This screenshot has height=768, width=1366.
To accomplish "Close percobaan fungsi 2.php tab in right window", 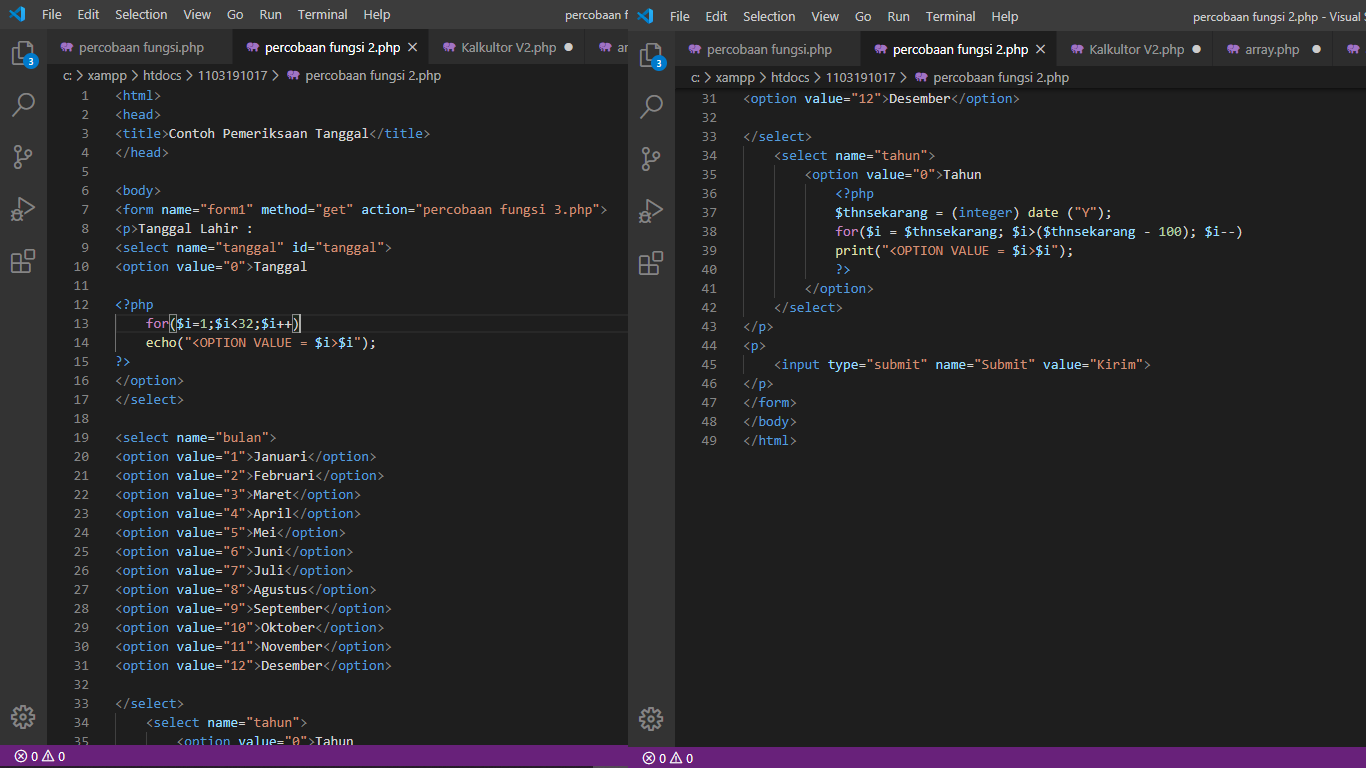I will click(x=1041, y=49).
